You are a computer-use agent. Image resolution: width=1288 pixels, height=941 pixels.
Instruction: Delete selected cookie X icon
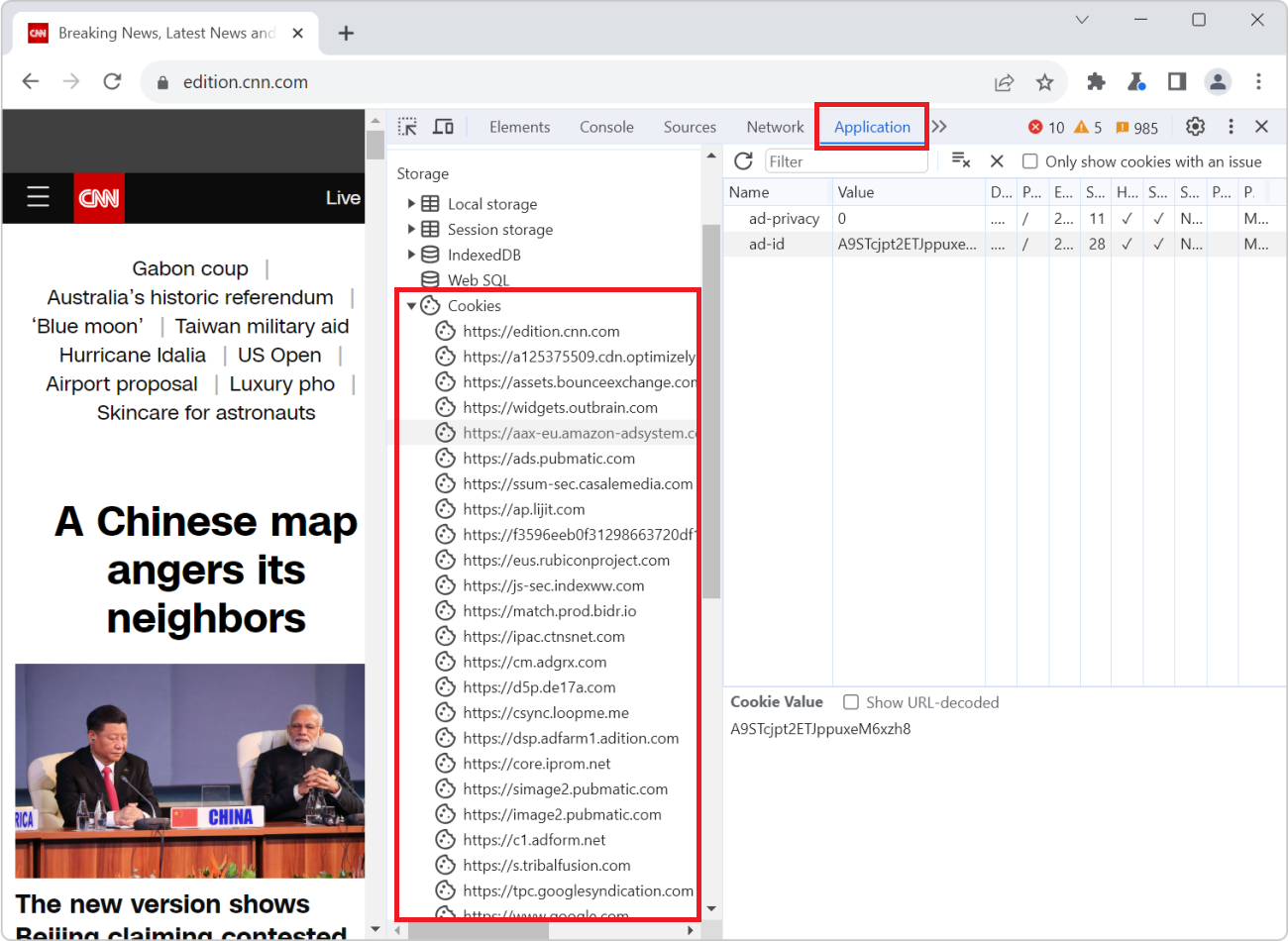click(x=997, y=160)
